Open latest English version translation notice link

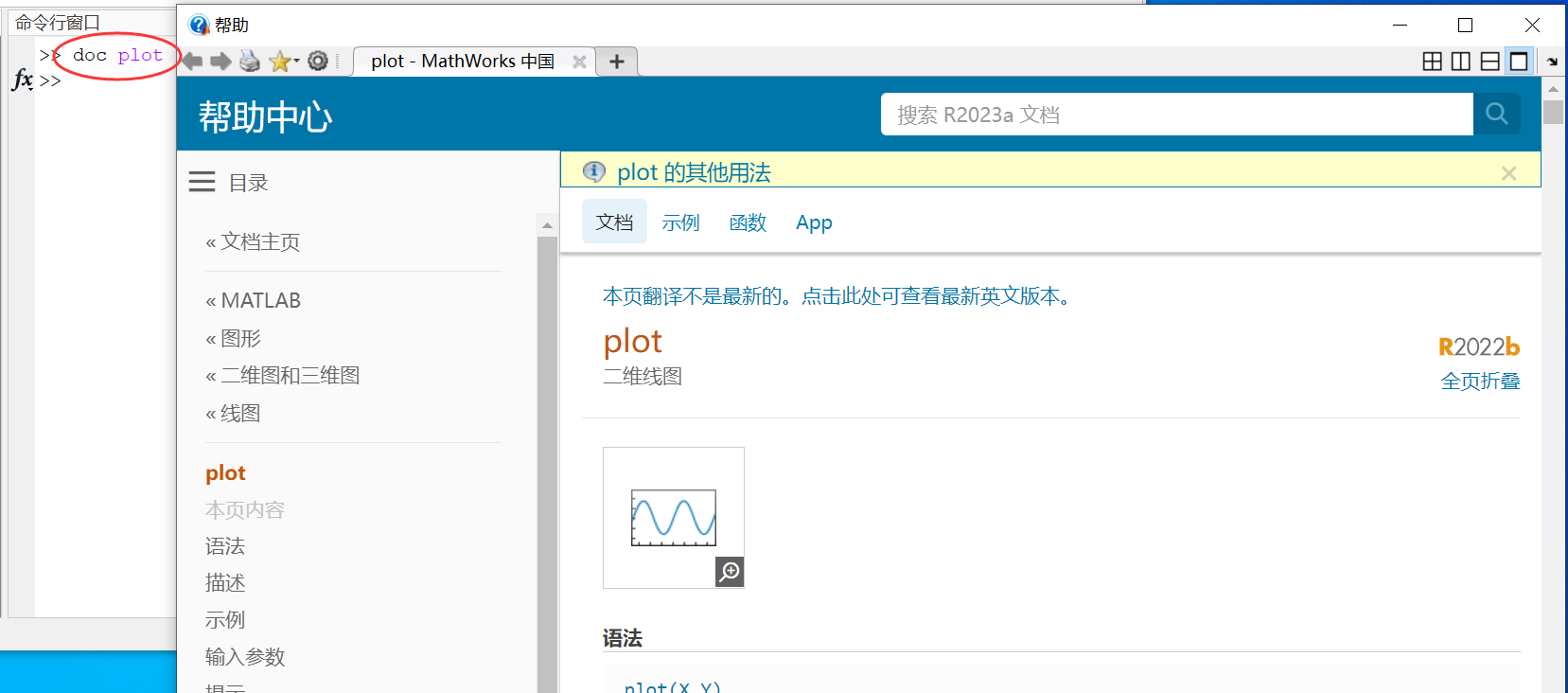838,296
